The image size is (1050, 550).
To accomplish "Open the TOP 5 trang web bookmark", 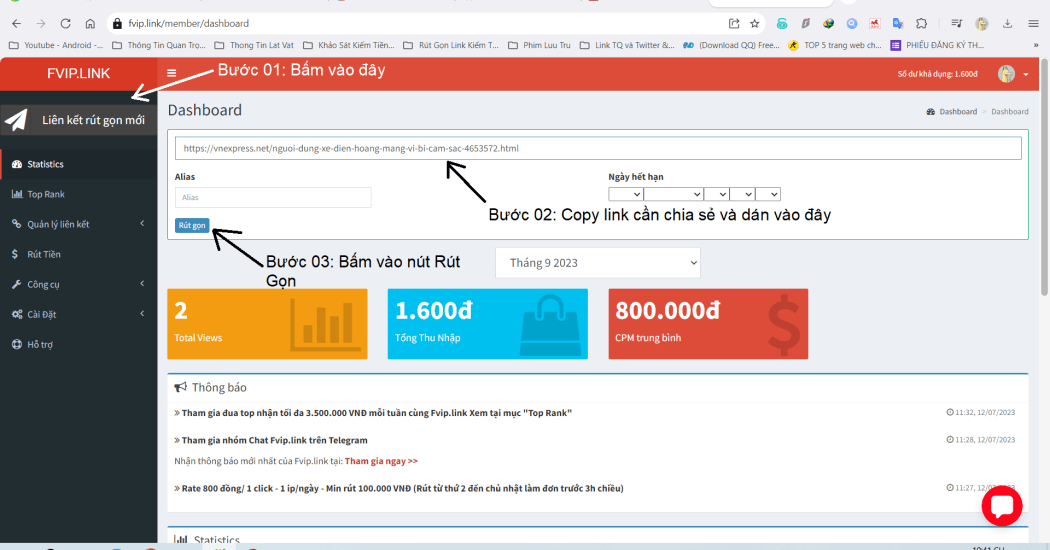I will [x=835, y=46].
